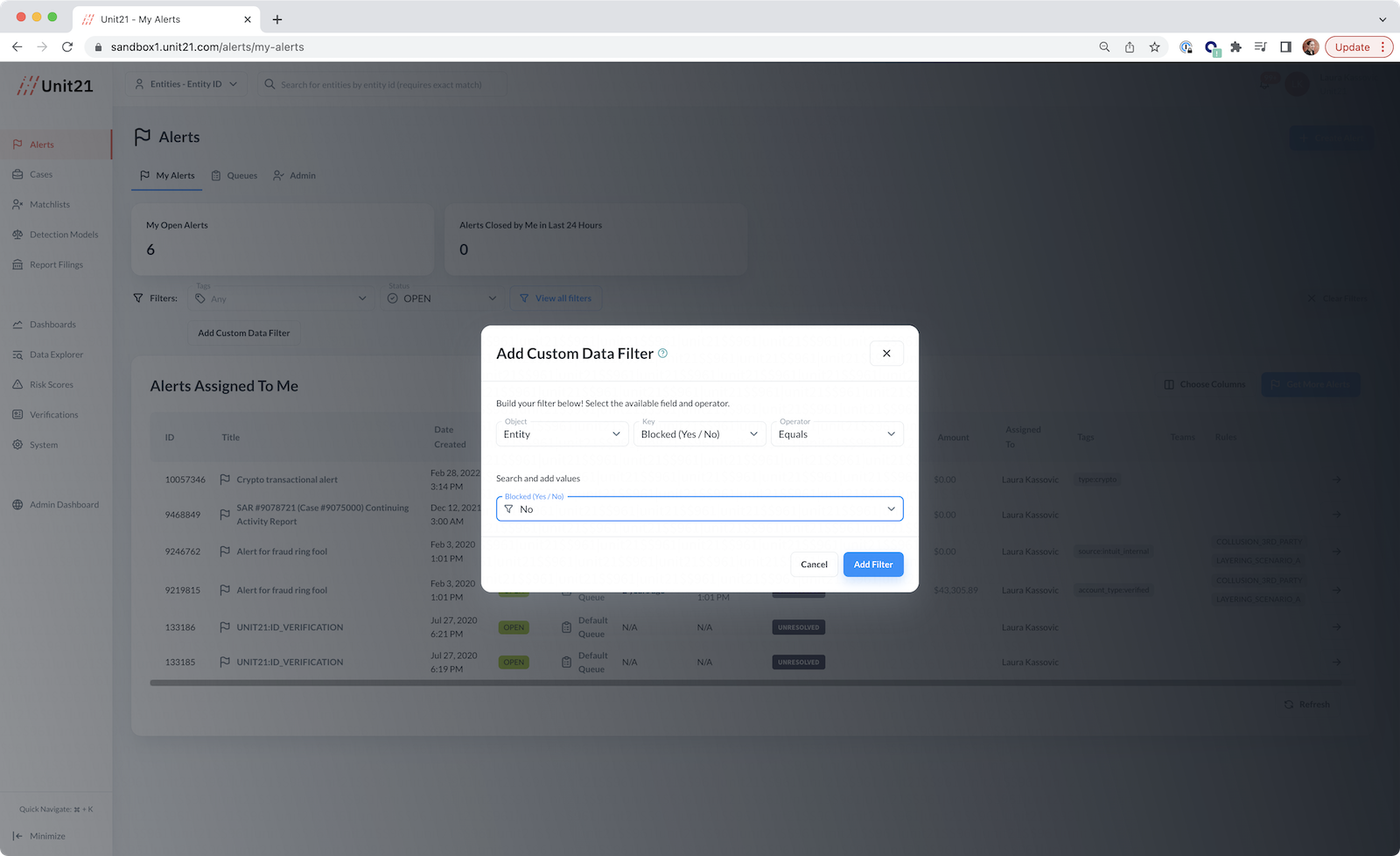Switch to the Queues tab
This screenshot has height=856, width=1400.
(x=234, y=176)
